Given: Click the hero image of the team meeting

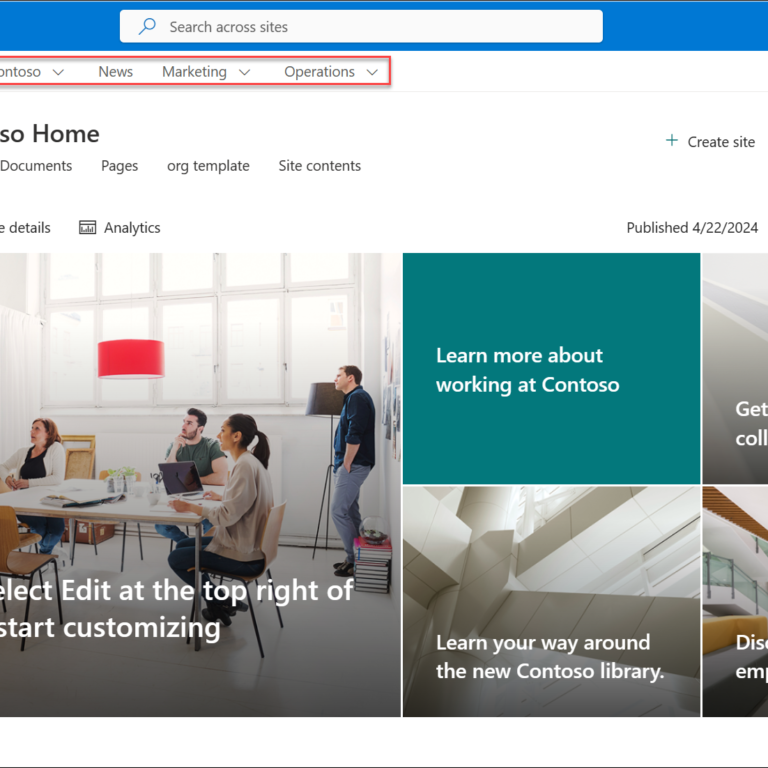Looking at the screenshot, I should click(x=200, y=420).
